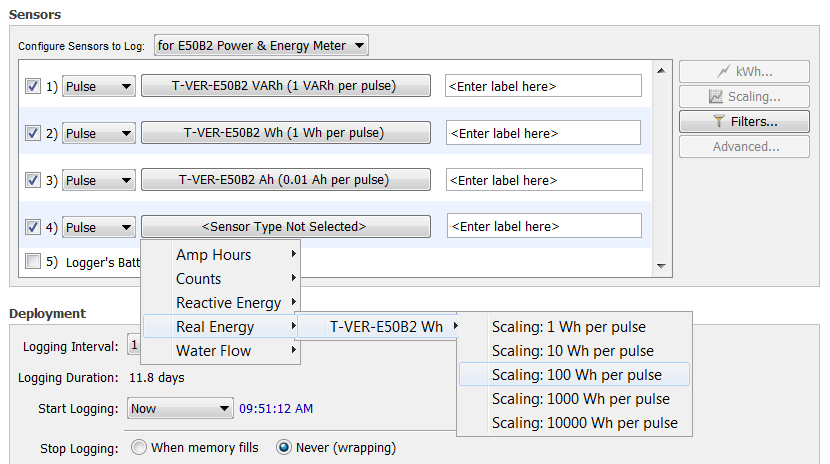
Task: Expand the Amp Hours submenu arrow
Action: 293,254
